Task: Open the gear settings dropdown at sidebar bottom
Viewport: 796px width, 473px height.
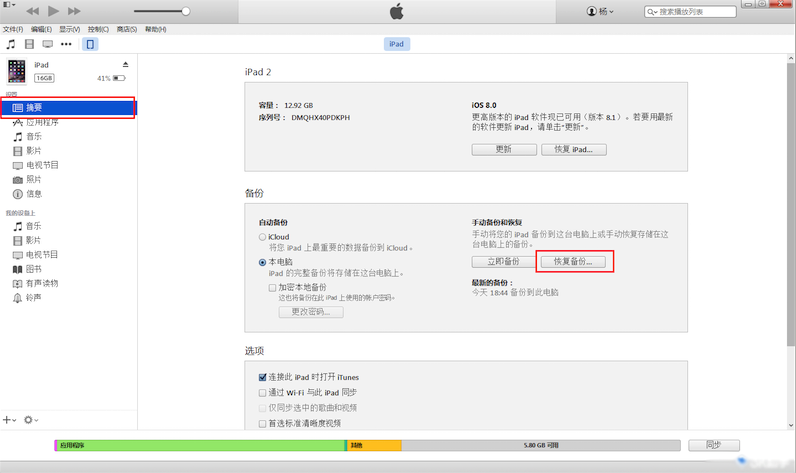Action: tap(31, 420)
